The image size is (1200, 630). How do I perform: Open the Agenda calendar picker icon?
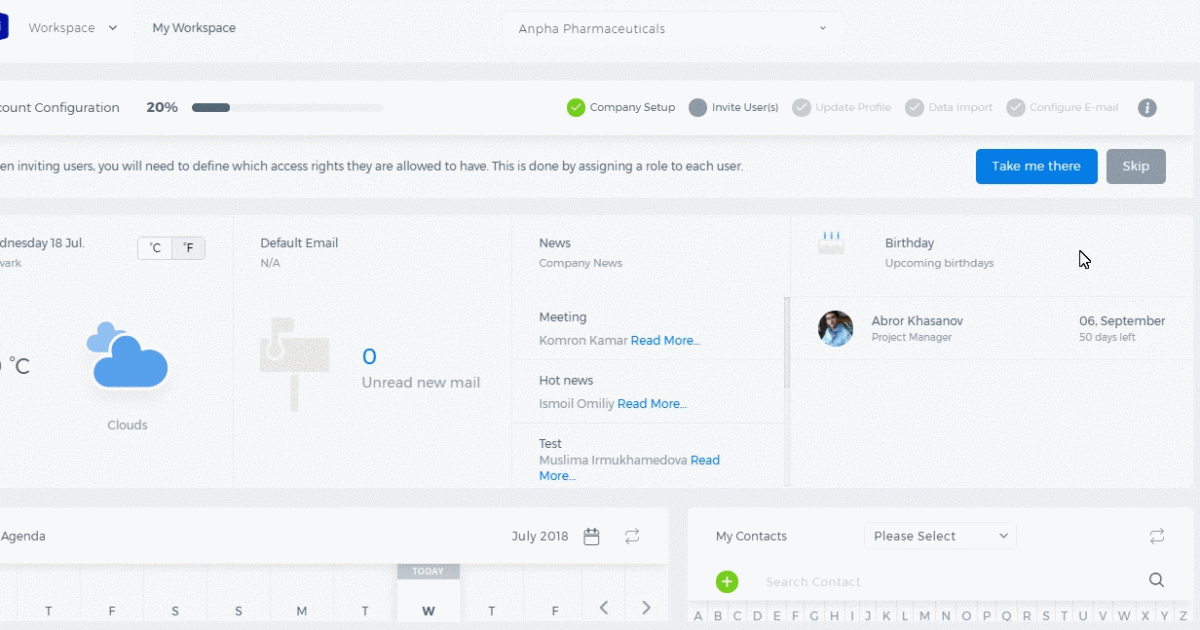point(592,537)
